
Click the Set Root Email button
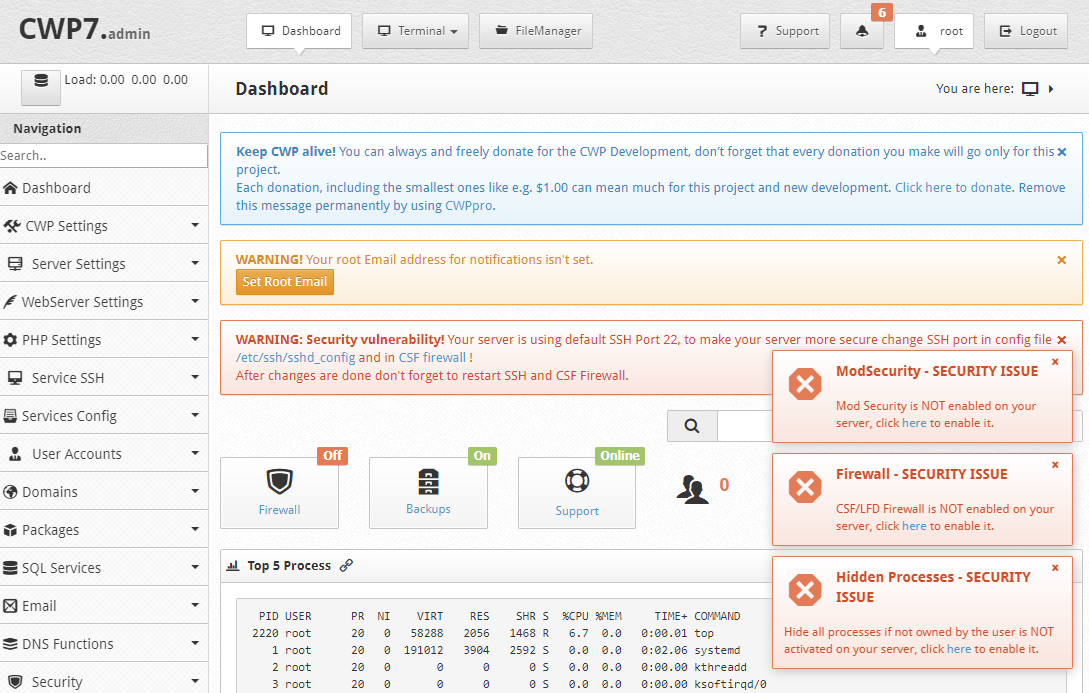(285, 282)
